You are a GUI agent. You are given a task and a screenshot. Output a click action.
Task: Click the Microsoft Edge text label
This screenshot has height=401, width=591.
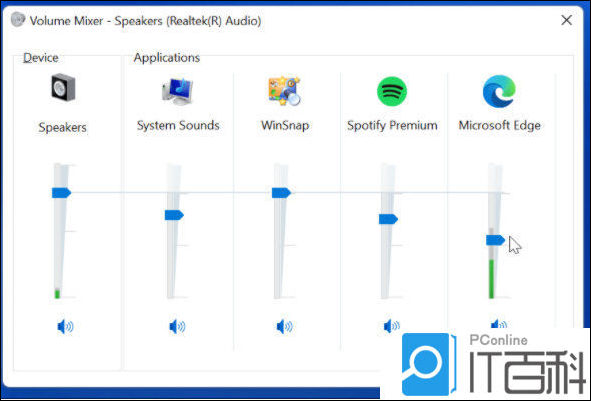click(499, 125)
